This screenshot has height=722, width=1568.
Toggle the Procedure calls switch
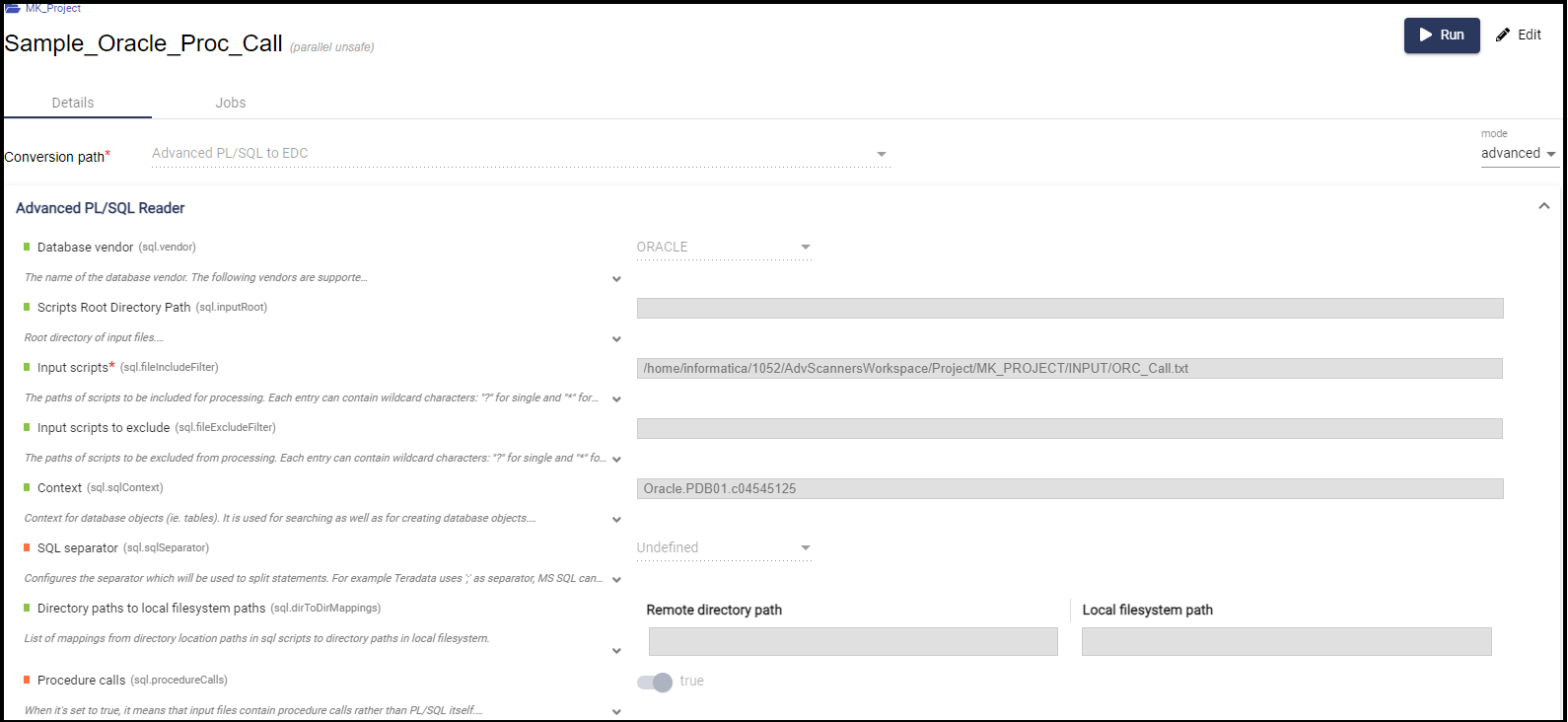click(655, 682)
